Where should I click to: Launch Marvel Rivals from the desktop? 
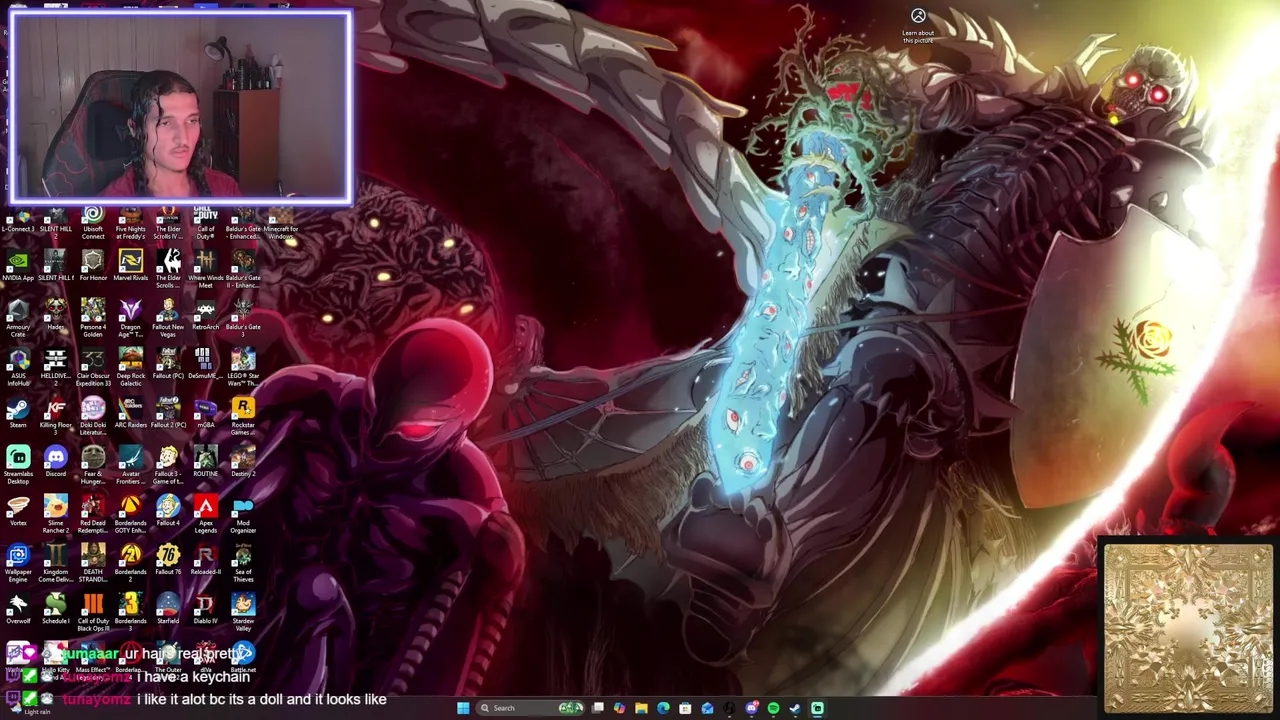coord(130,268)
